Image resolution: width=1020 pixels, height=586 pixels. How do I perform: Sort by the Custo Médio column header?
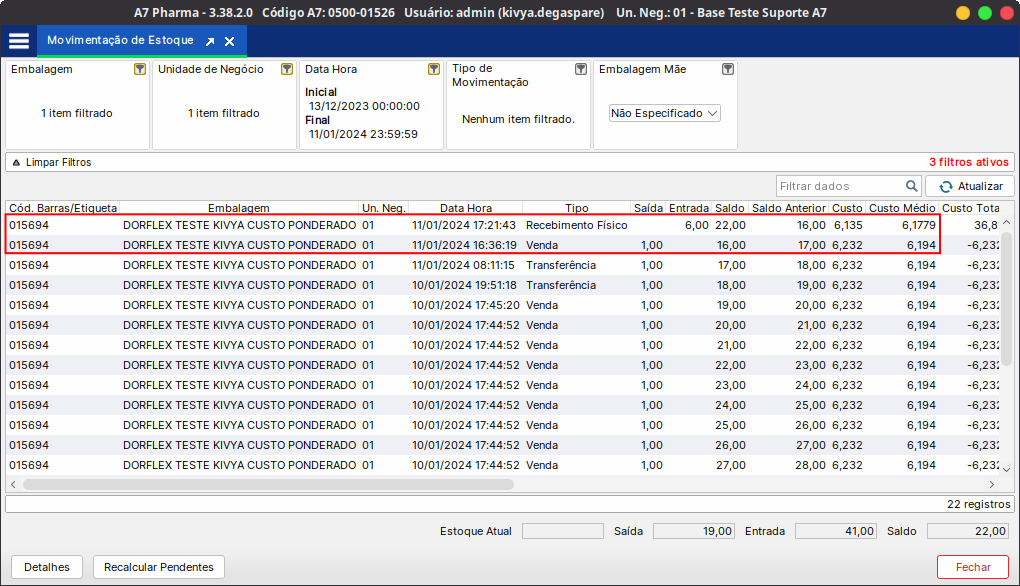901,208
